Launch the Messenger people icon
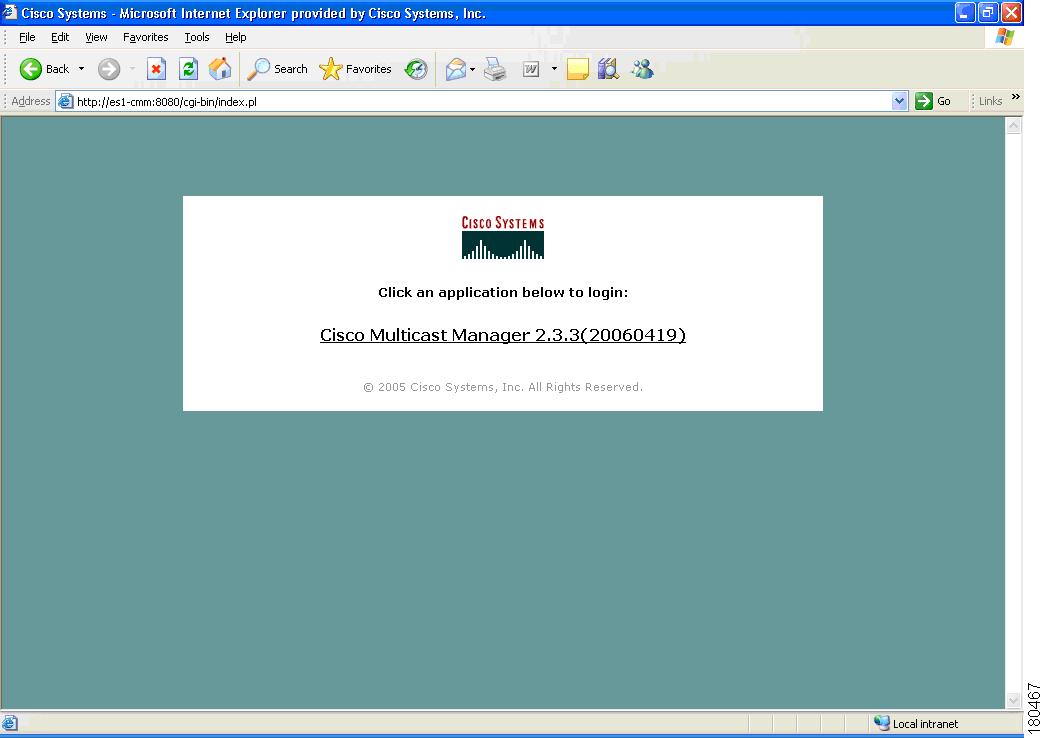This screenshot has height=738, width=1043. (x=643, y=69)
